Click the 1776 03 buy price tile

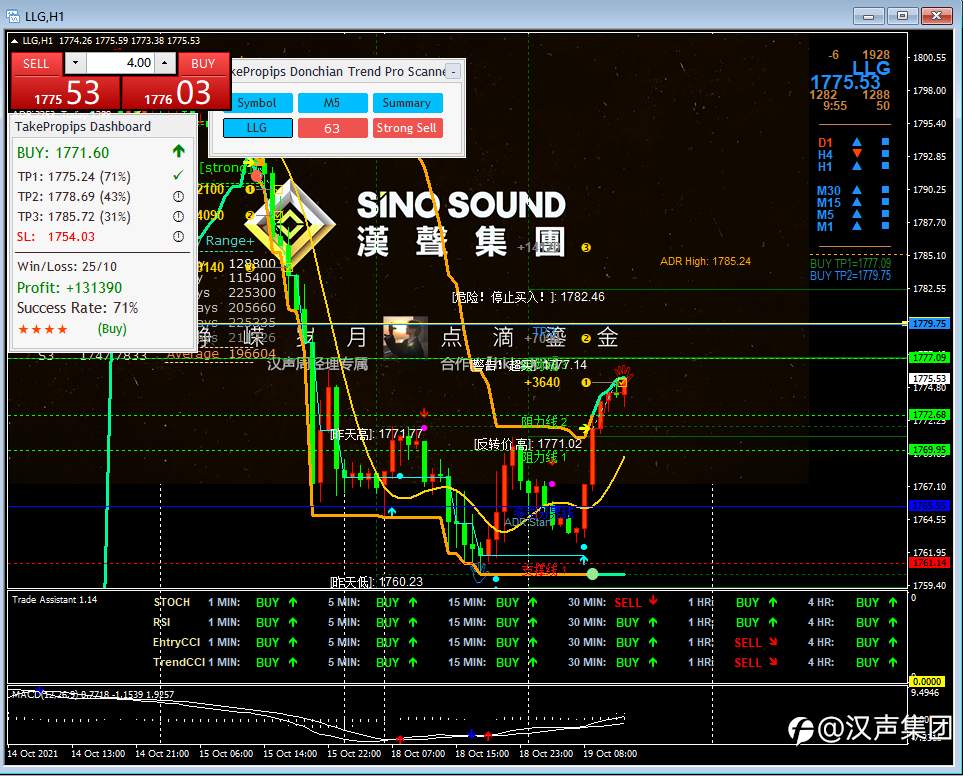[176, 94]
